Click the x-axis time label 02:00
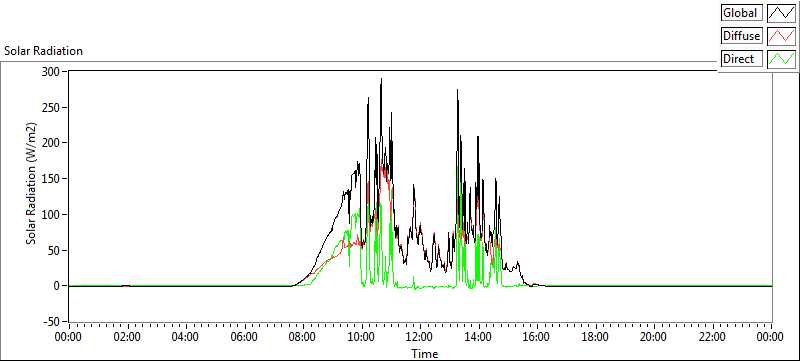The image size is (800, 361). [x=127, y=337]
